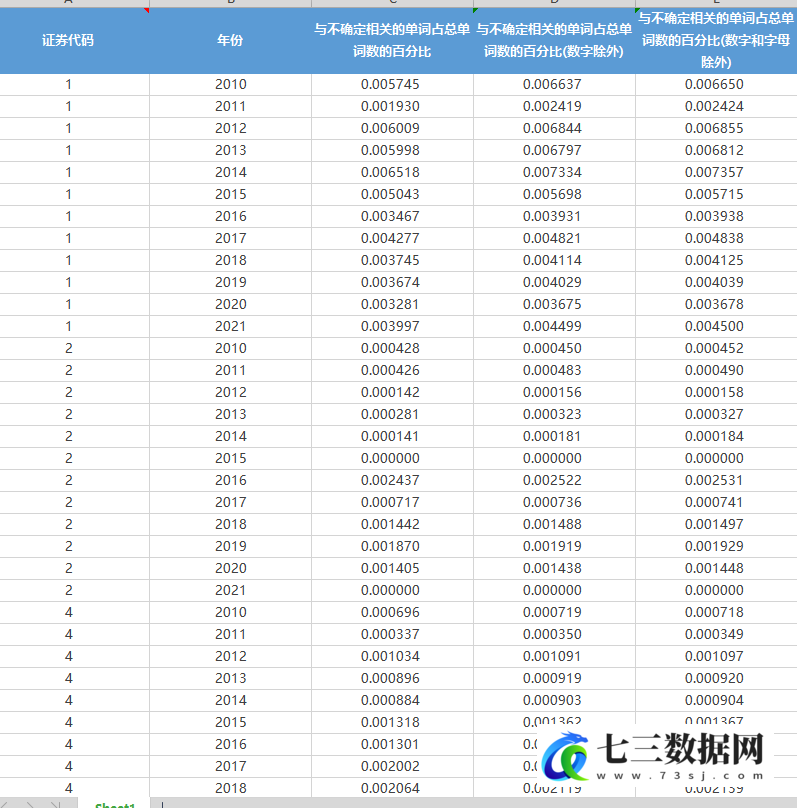797x808 pixels.
Task: Select cell with value 0.006650
Action: coord(716,85)
